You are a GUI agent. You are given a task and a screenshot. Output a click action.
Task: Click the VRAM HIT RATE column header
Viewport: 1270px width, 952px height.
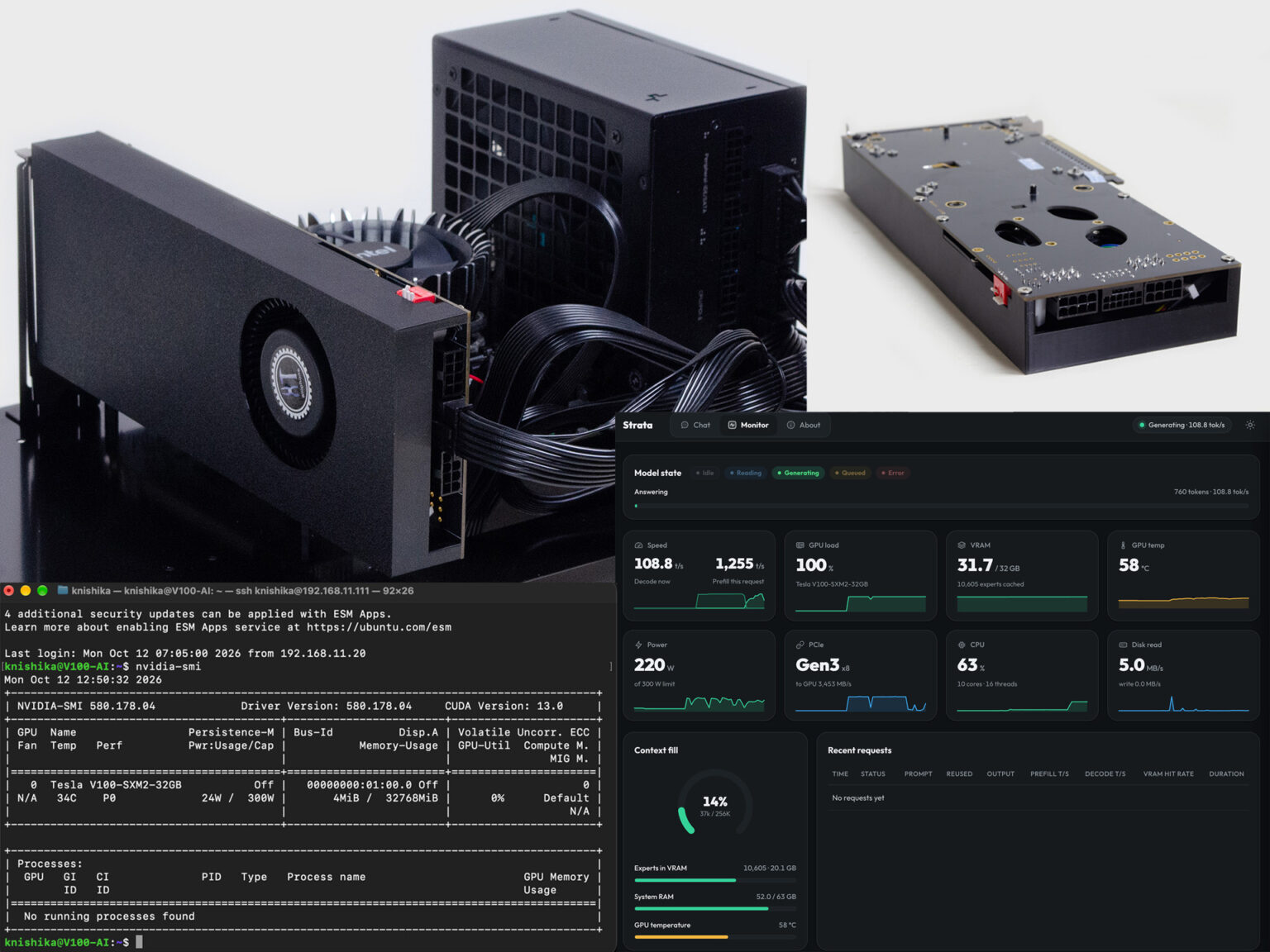tap(1168, 773)
